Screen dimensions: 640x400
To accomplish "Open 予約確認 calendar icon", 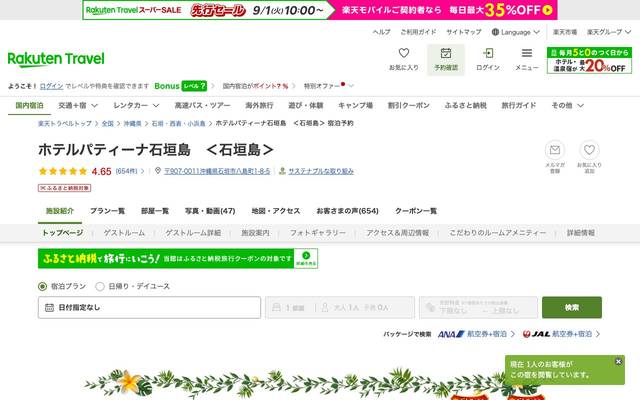I will click(x=446, y=53).
